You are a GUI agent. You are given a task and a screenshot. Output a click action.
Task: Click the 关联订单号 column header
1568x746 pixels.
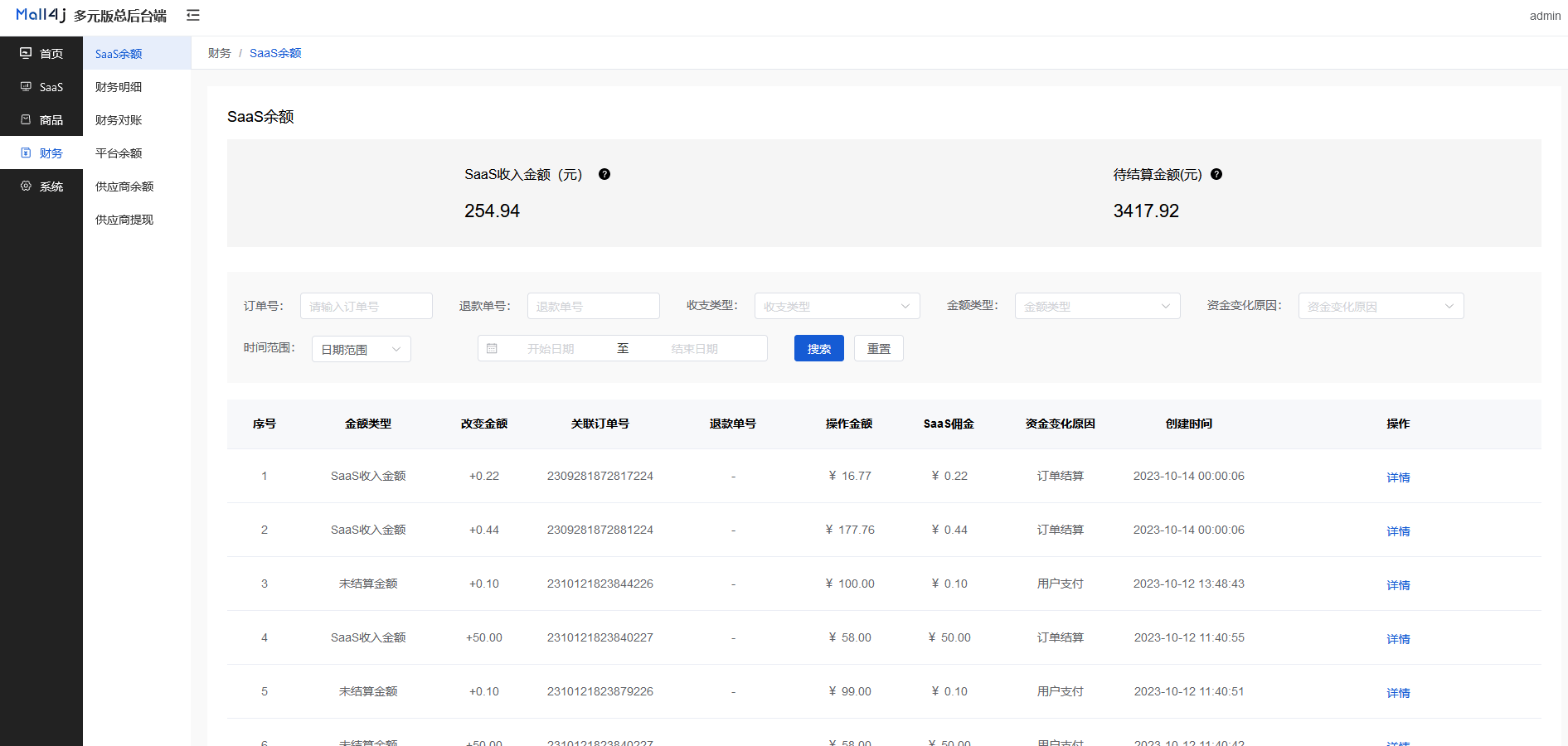point(600,424)
